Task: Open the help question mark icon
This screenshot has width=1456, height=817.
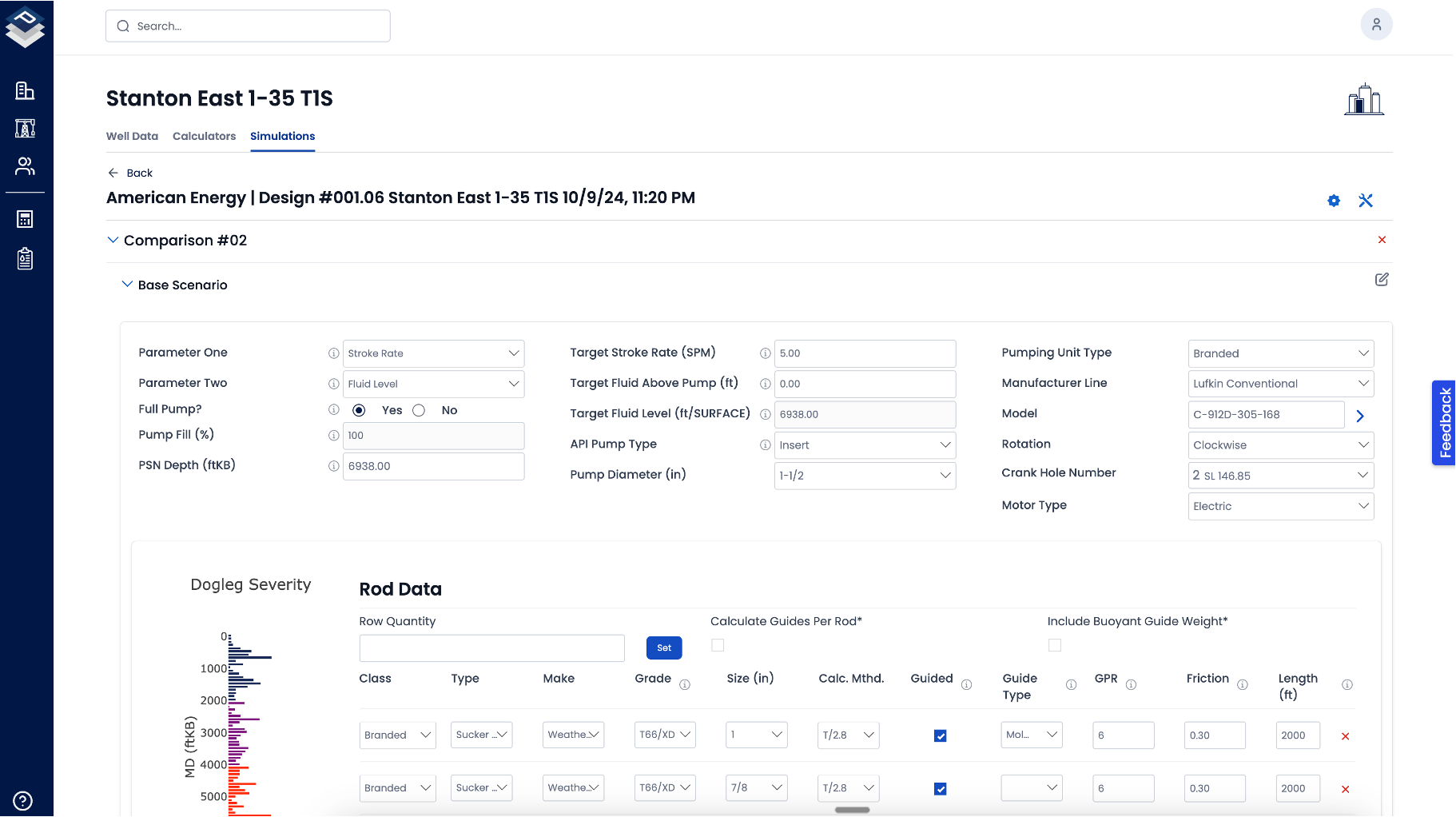Action: pos(23,800)
